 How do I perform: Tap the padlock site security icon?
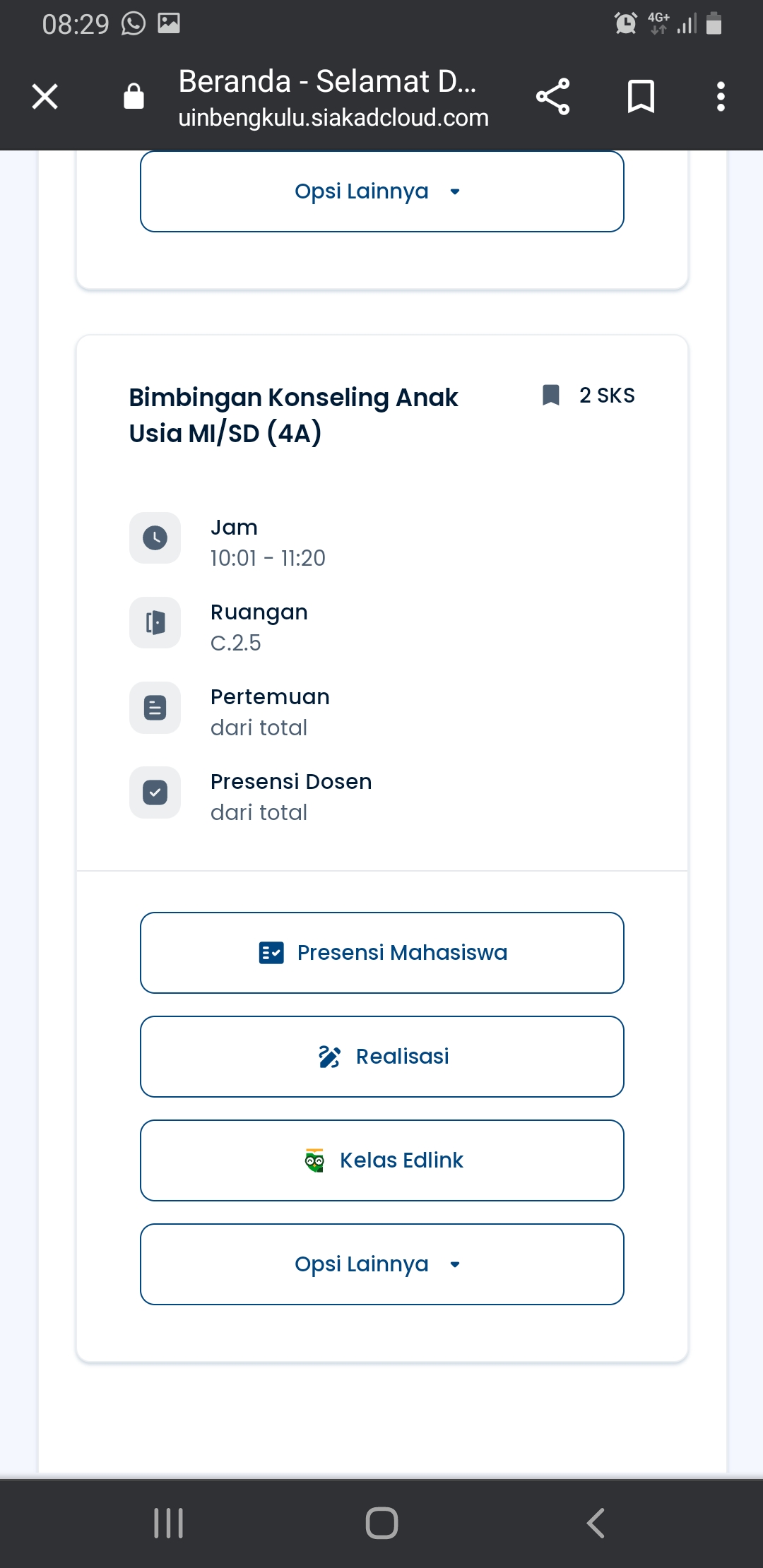[x=134, y=97]
